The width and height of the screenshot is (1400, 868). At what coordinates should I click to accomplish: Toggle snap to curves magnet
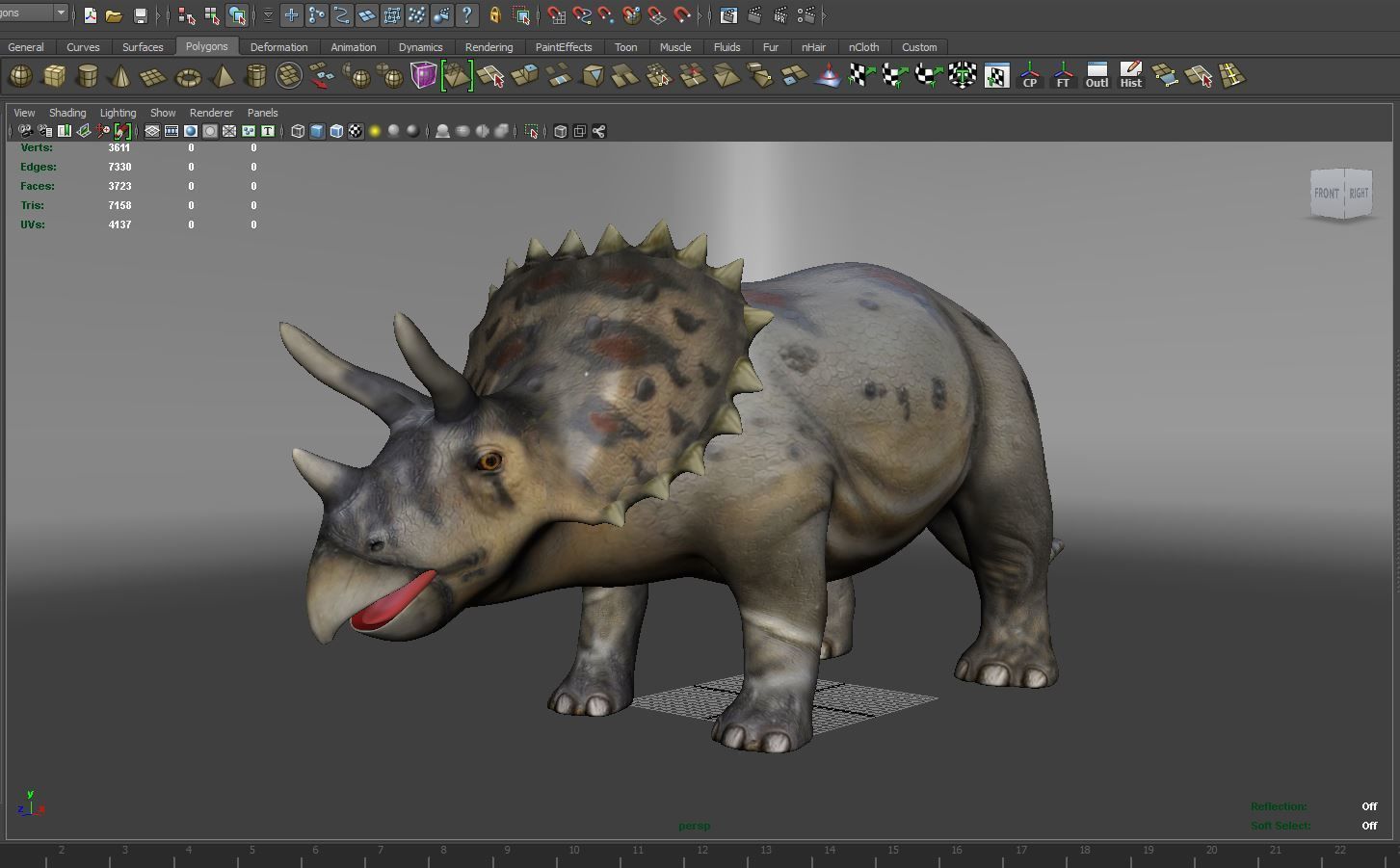pyautogui.click(x=581, y=15)
